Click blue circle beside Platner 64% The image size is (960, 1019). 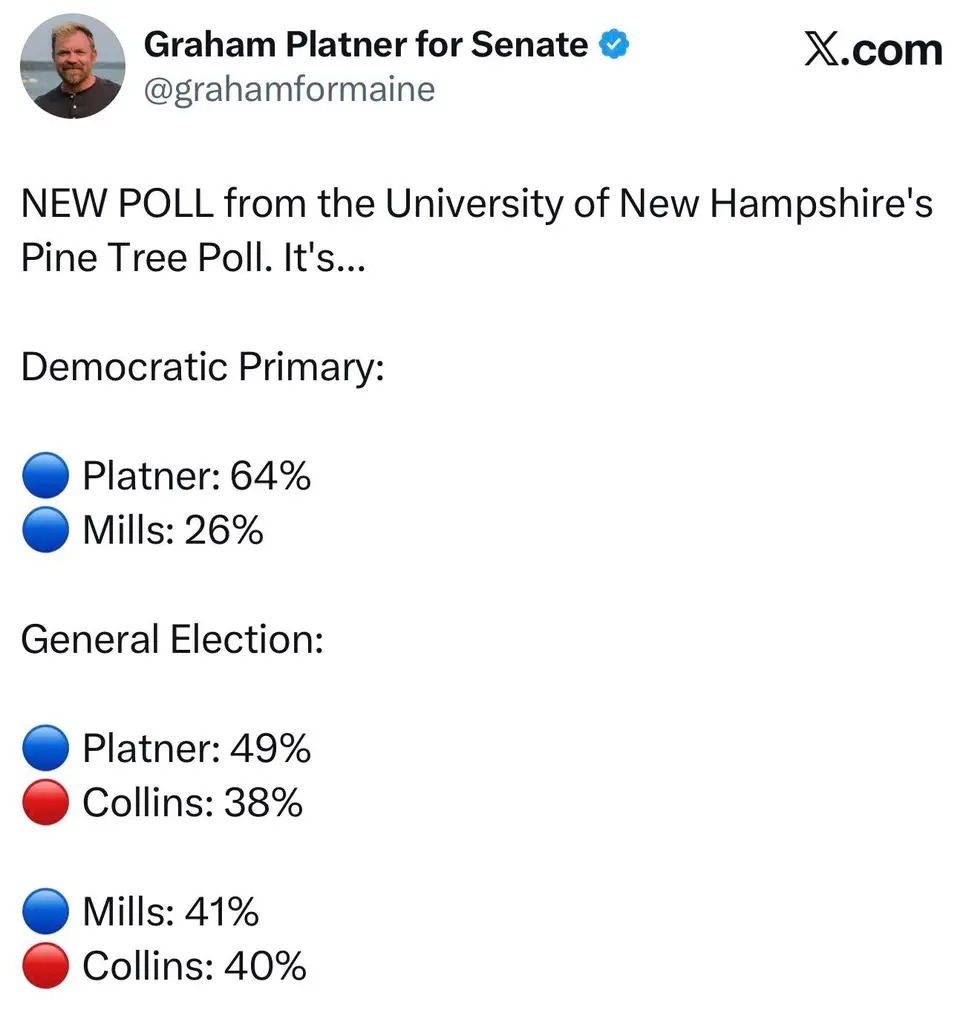coord(45,476)
